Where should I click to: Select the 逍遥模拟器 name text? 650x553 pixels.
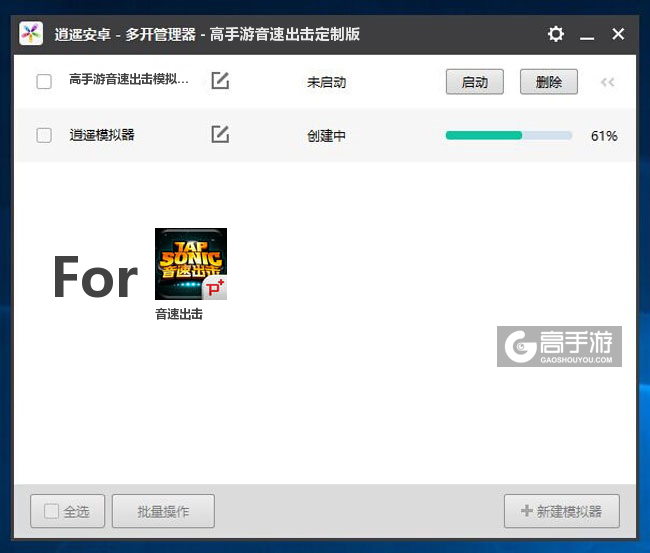click(x=102, y=135)
